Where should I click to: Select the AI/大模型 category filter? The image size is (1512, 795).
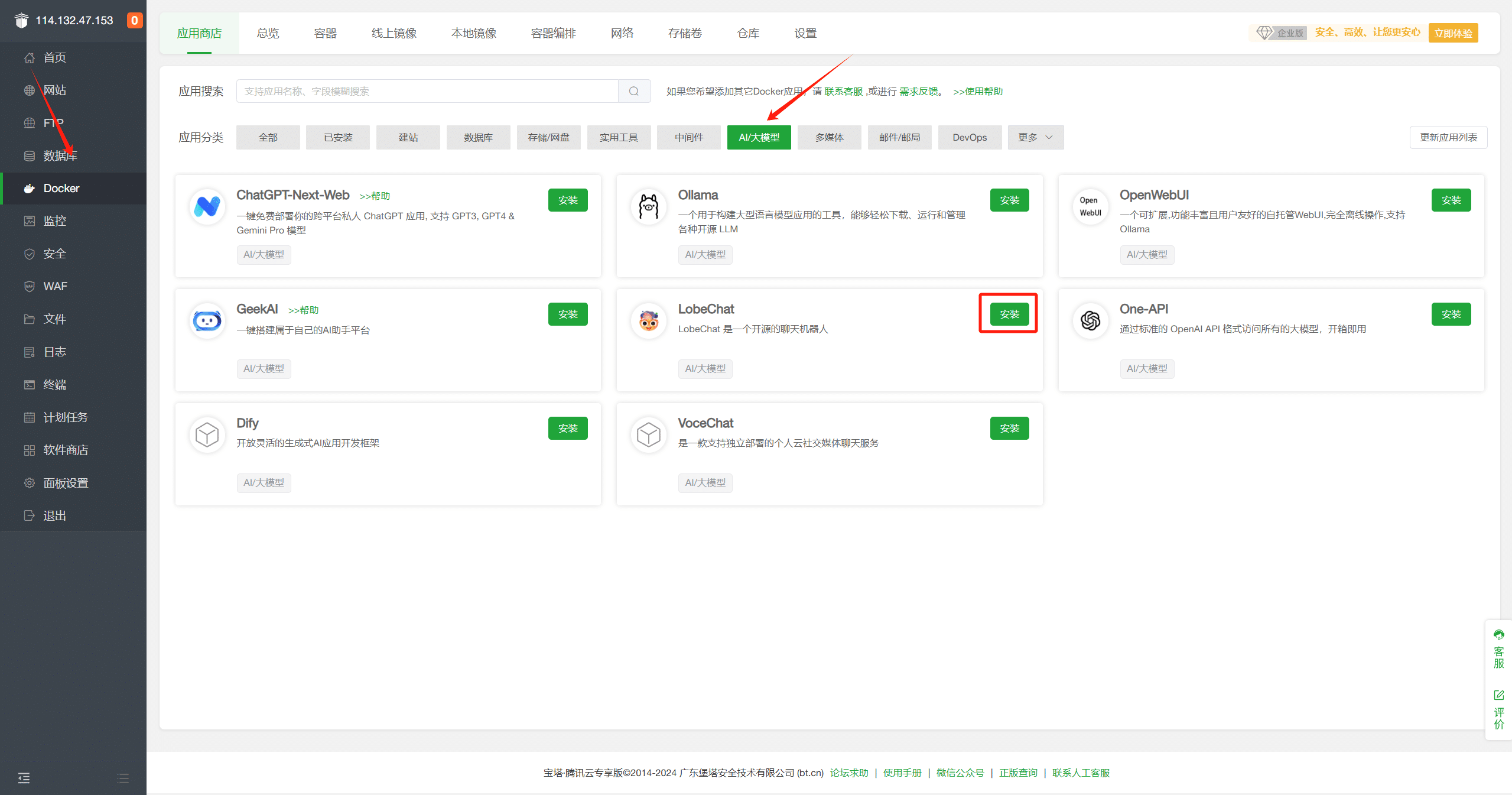click(x=759, y=137)
